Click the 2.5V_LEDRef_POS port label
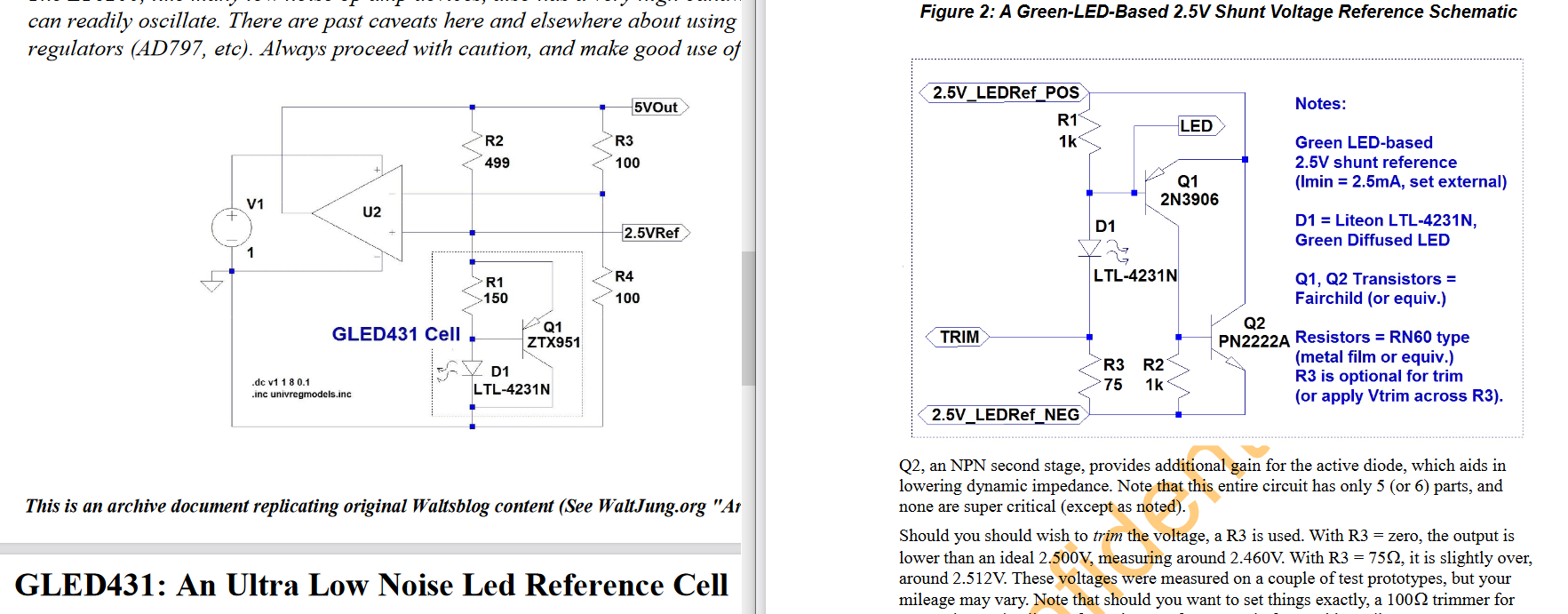The image size is (1568, 614). coord(1005,92)
